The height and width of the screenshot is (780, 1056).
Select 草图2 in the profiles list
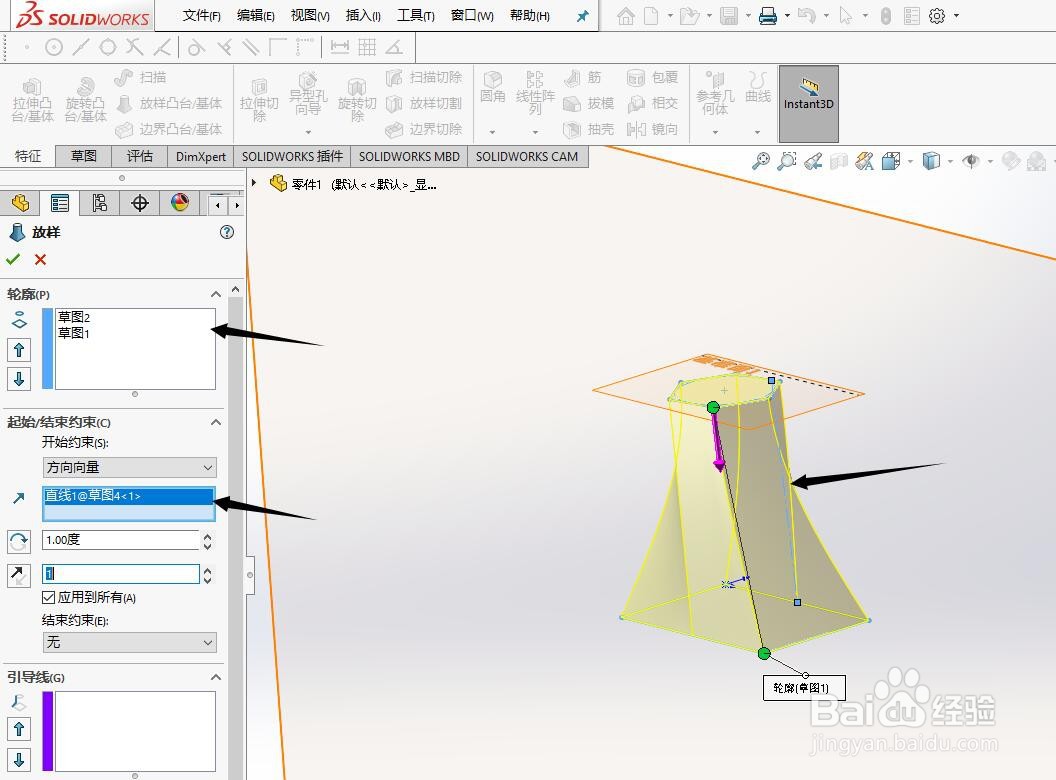tap(73, 317)
